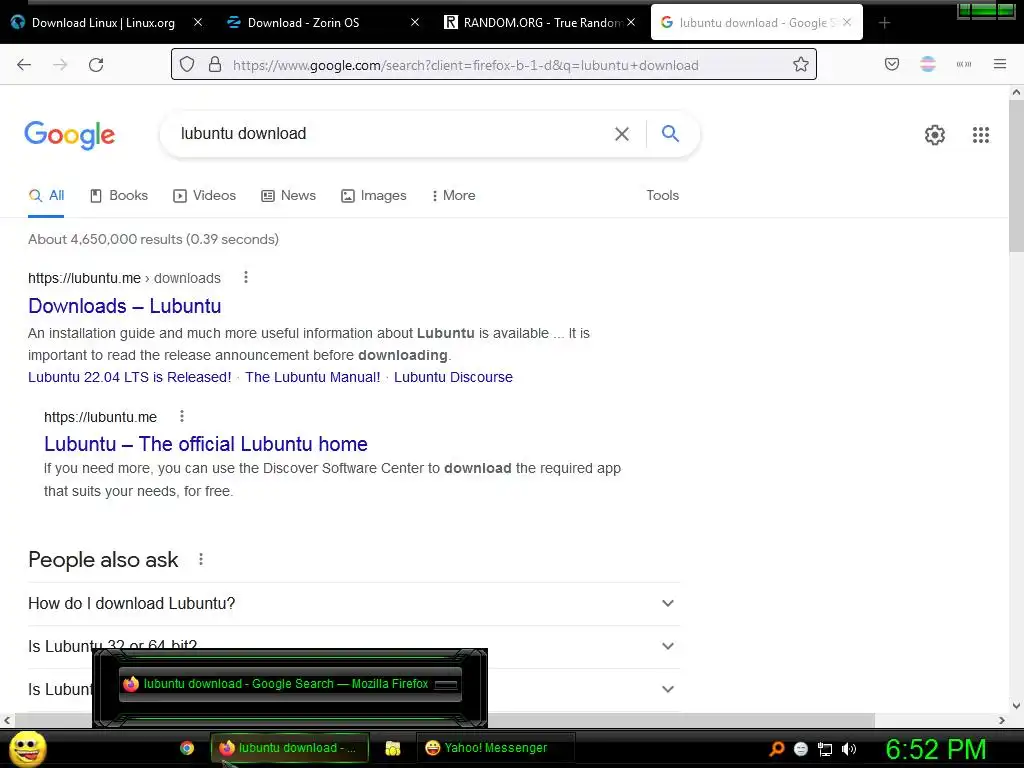The image size is (1024, 768).
Task: Go to the Google logo homepage
Action: [70, 135]
